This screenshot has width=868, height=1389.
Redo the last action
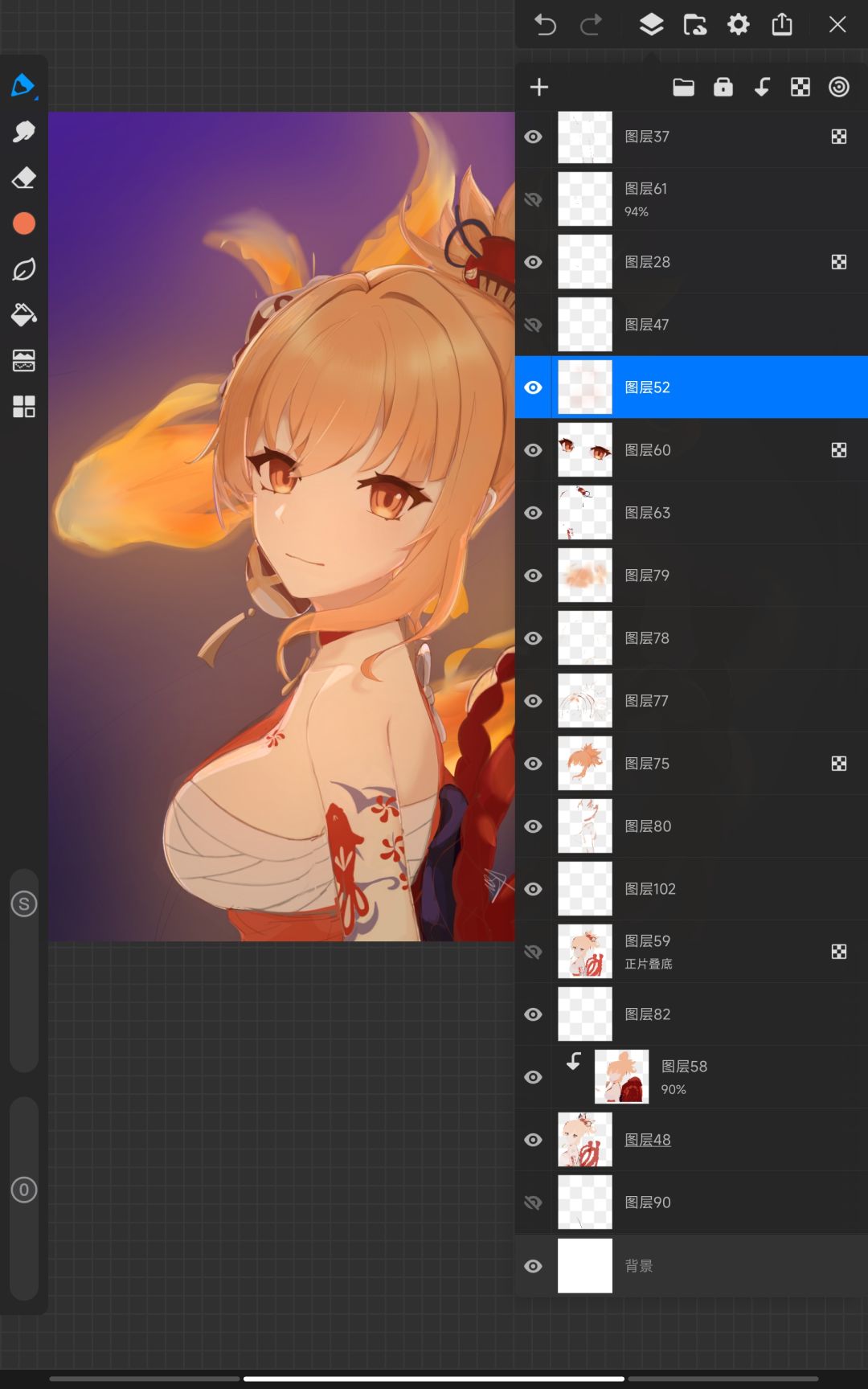click(591, 25)
